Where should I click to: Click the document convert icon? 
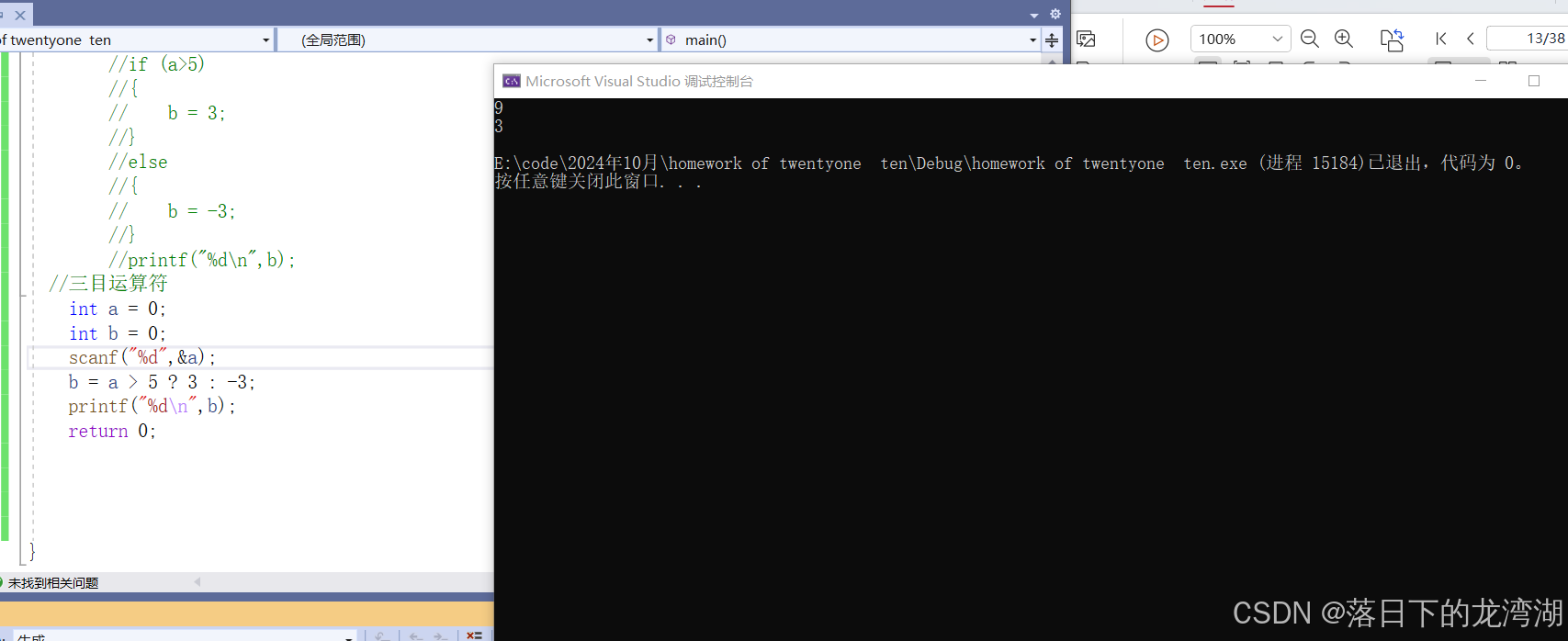coord(1392,39)
